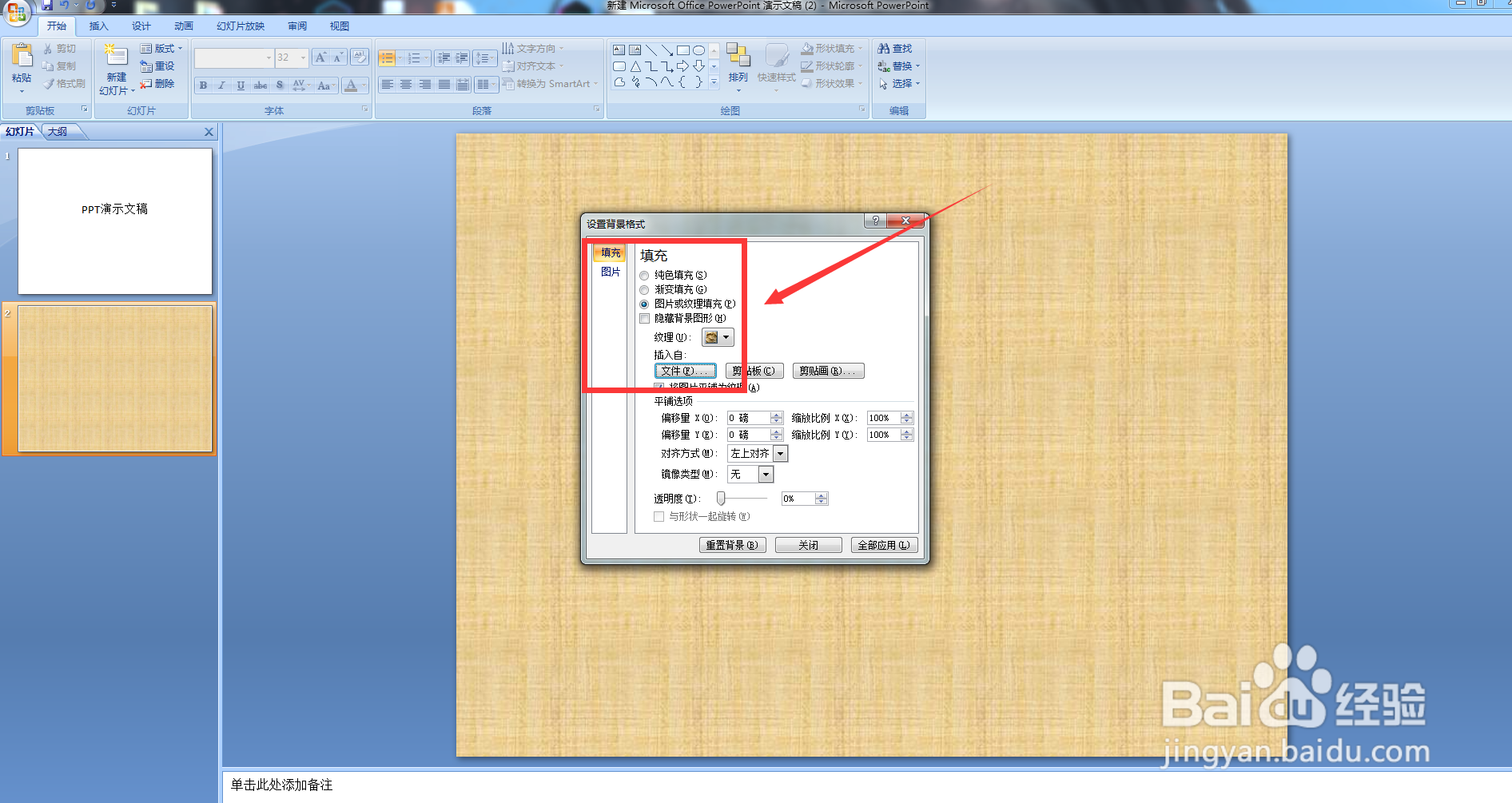Click the Clip Art (剪贴画) button
The height and width of the screenshot is (803, 1512).
click(829, 371)
